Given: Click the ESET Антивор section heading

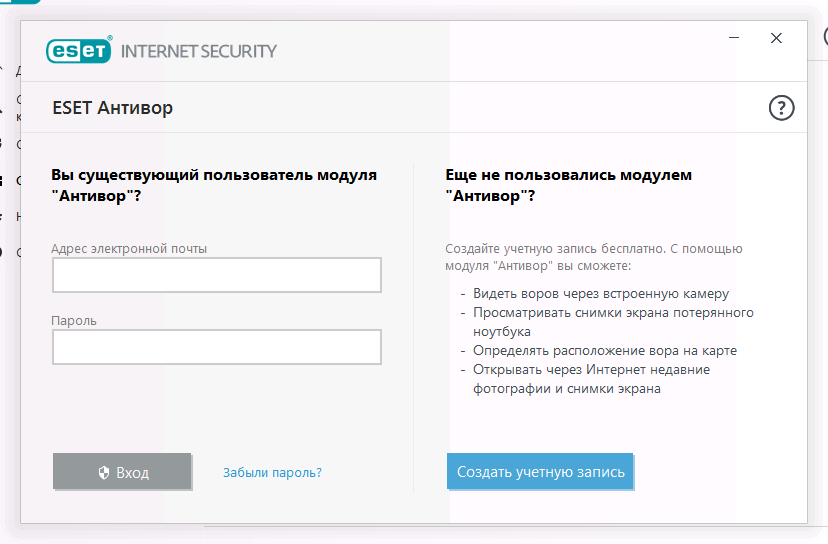Looking at the screenshot, I should point(112,108).
